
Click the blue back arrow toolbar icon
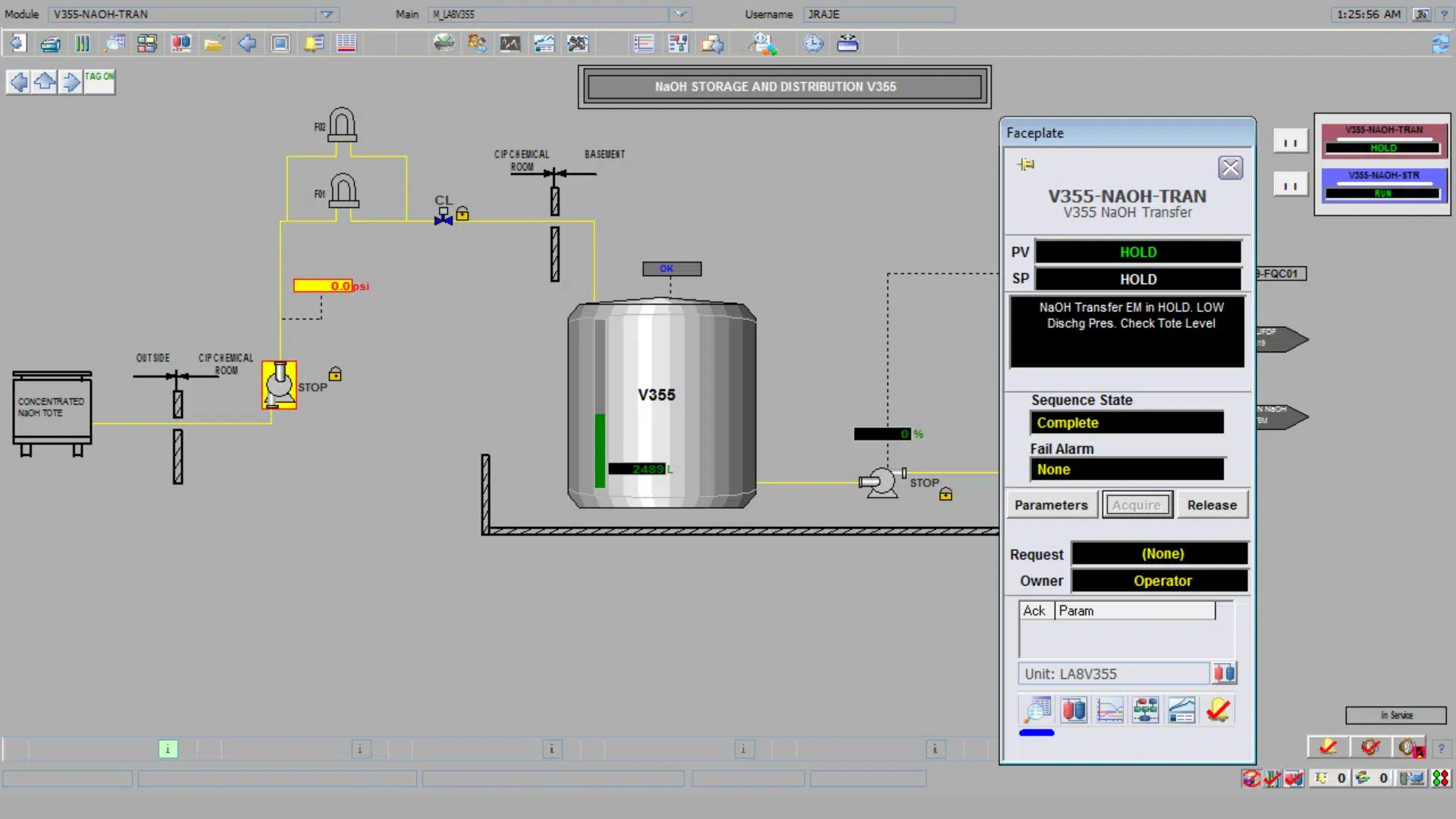(247, 43)
